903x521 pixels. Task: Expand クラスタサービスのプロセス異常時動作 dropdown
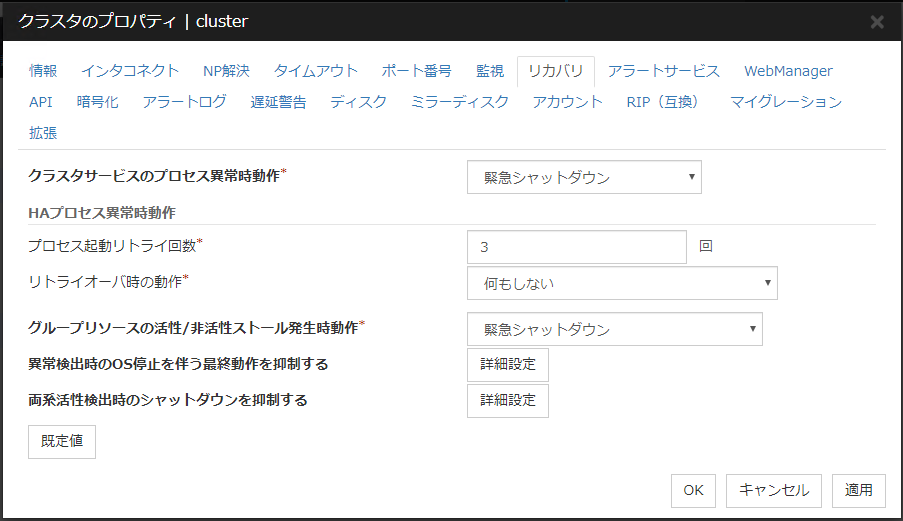point(584,178)
